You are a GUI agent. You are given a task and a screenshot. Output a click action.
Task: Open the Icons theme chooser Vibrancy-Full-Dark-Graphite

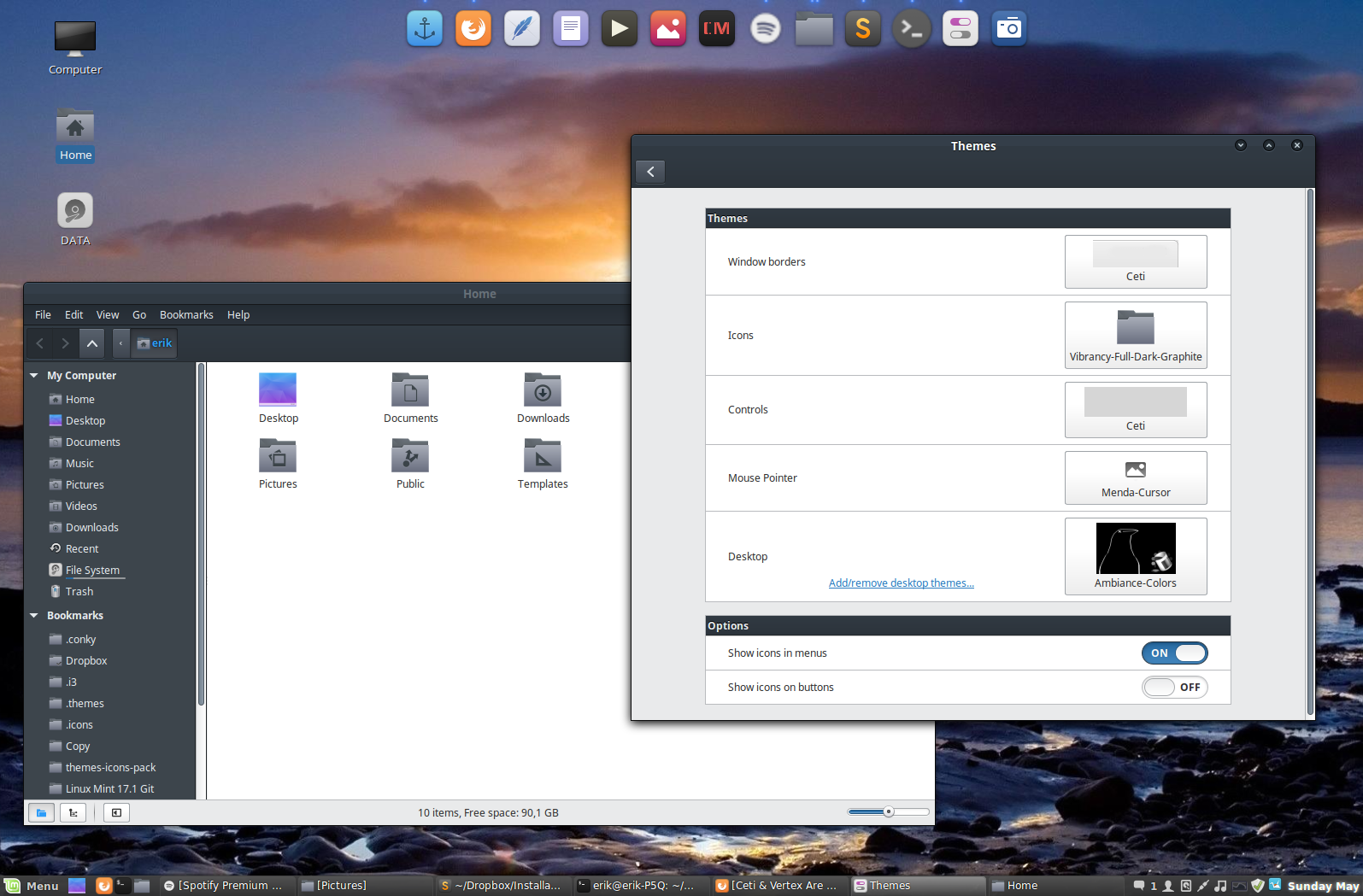1136,336
